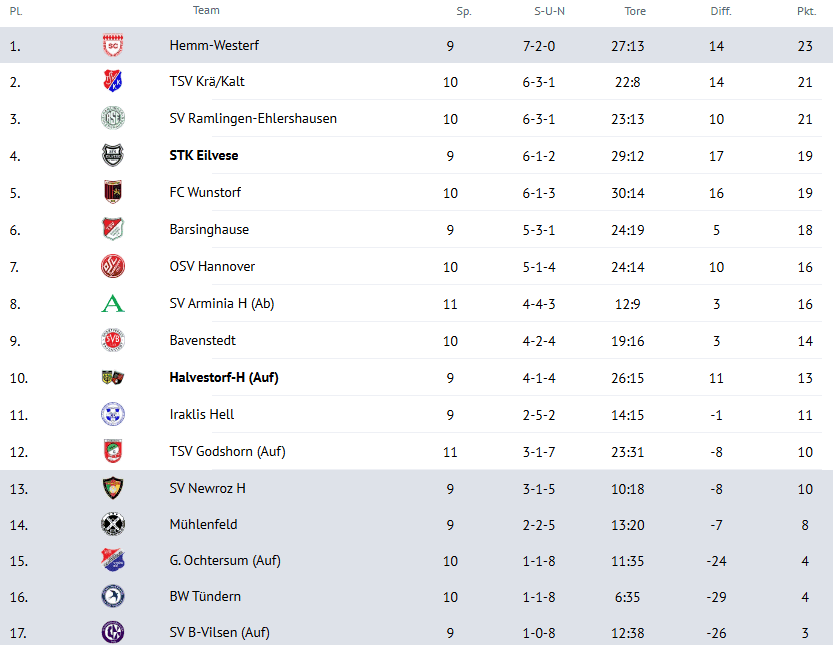
Task: Click the STK Eilvese team crest
Action: tap(113, 155)
